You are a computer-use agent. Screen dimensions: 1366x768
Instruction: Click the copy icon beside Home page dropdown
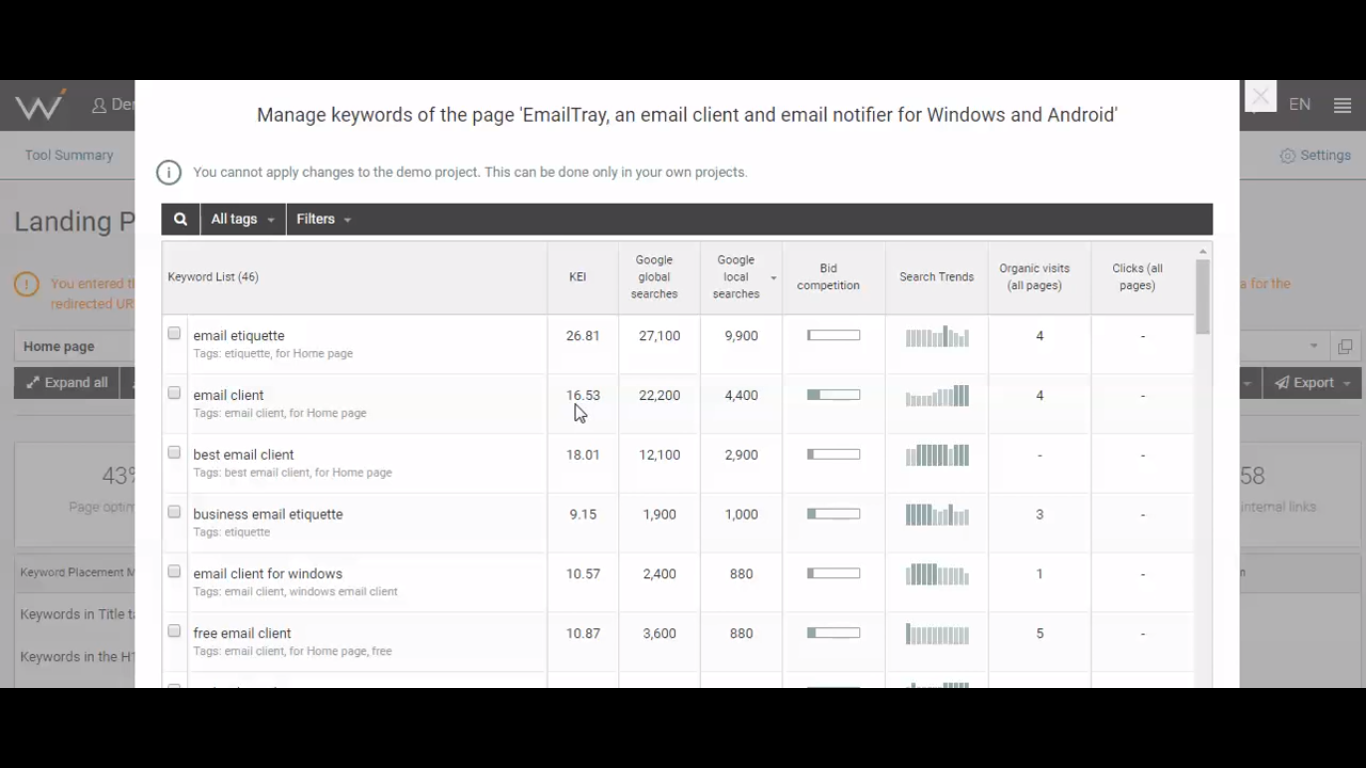(x=1345, y=346)
